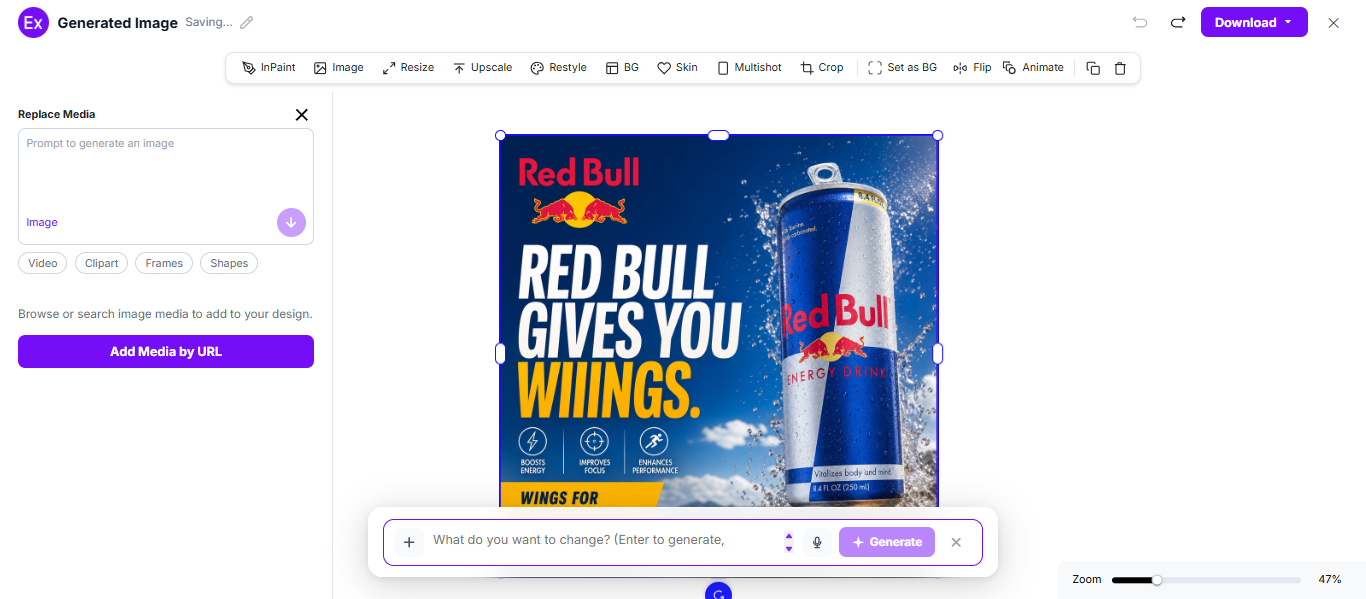Click the Saving... status text

pyautogui.click(x=208, y=22)
